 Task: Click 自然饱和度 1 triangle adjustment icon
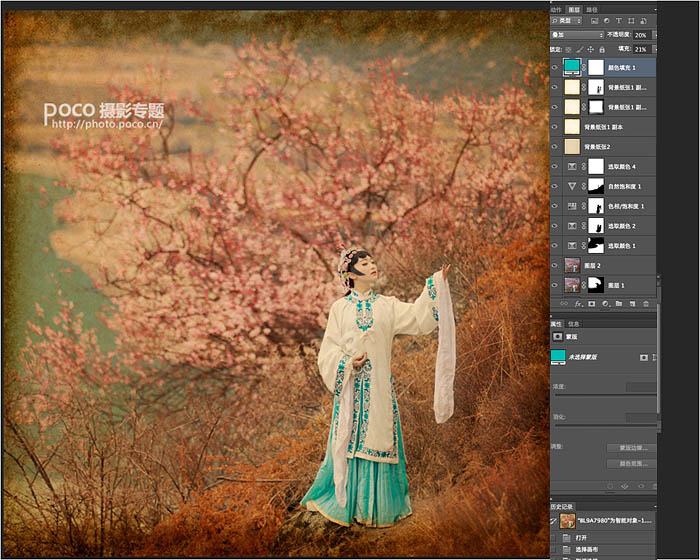(x=572, y=186)
